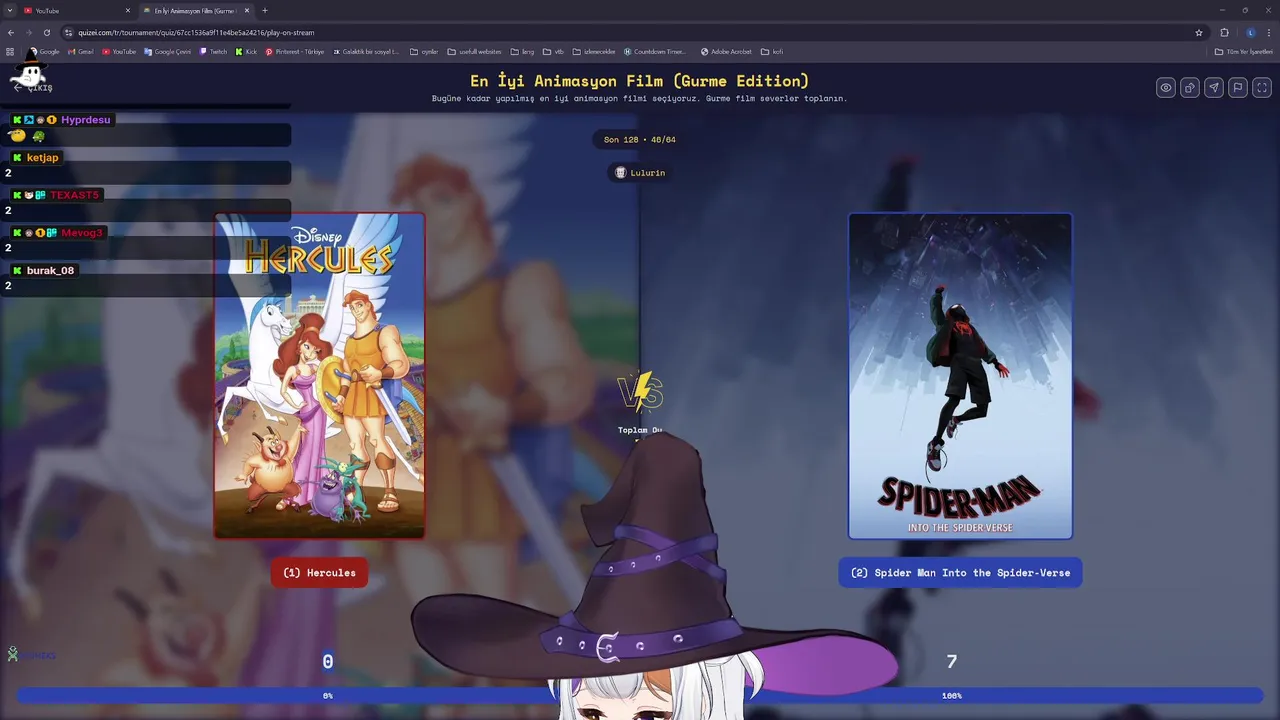
Task: Select the Hercules movie poster
Action: tap(319, 375)
